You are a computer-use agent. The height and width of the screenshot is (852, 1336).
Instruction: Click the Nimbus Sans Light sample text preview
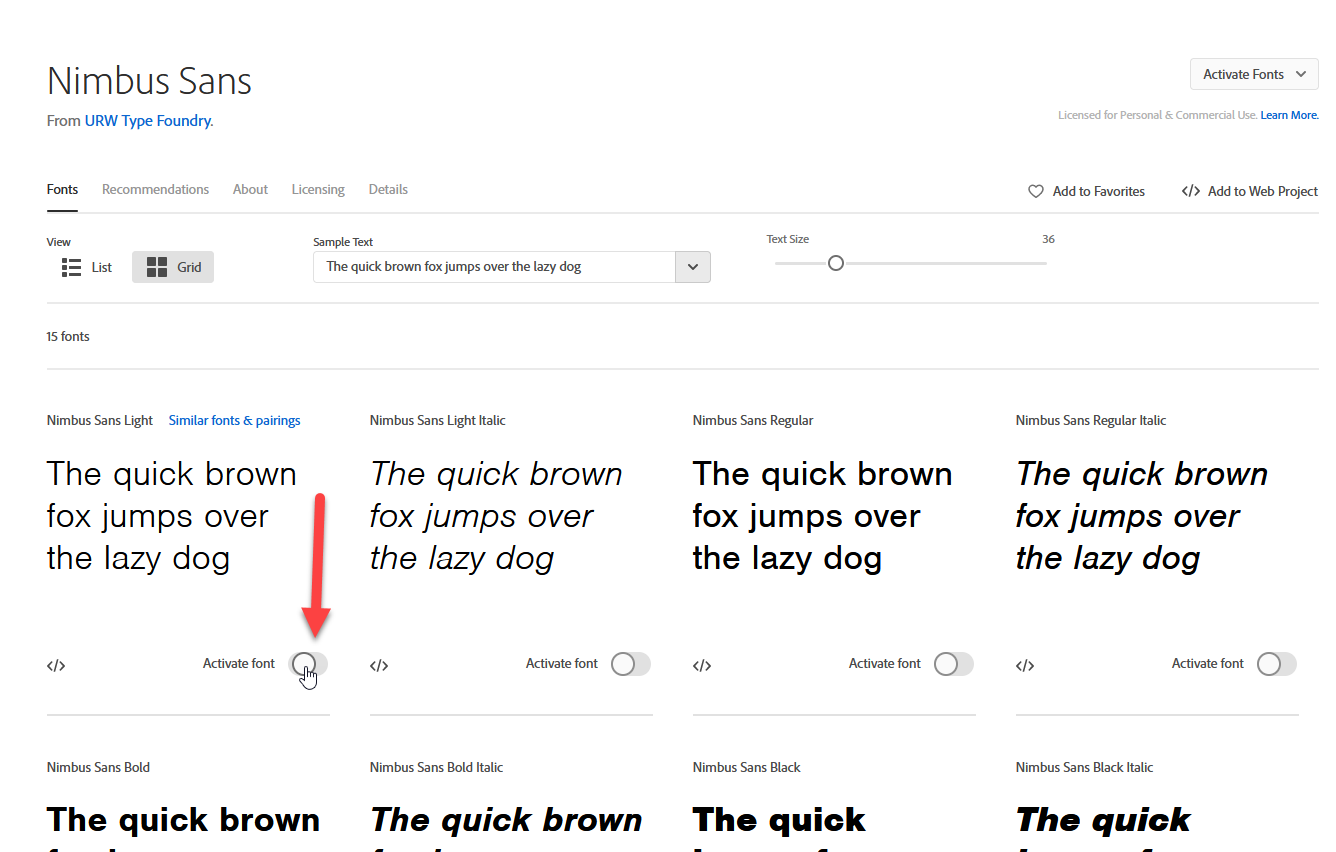(172, 516)
